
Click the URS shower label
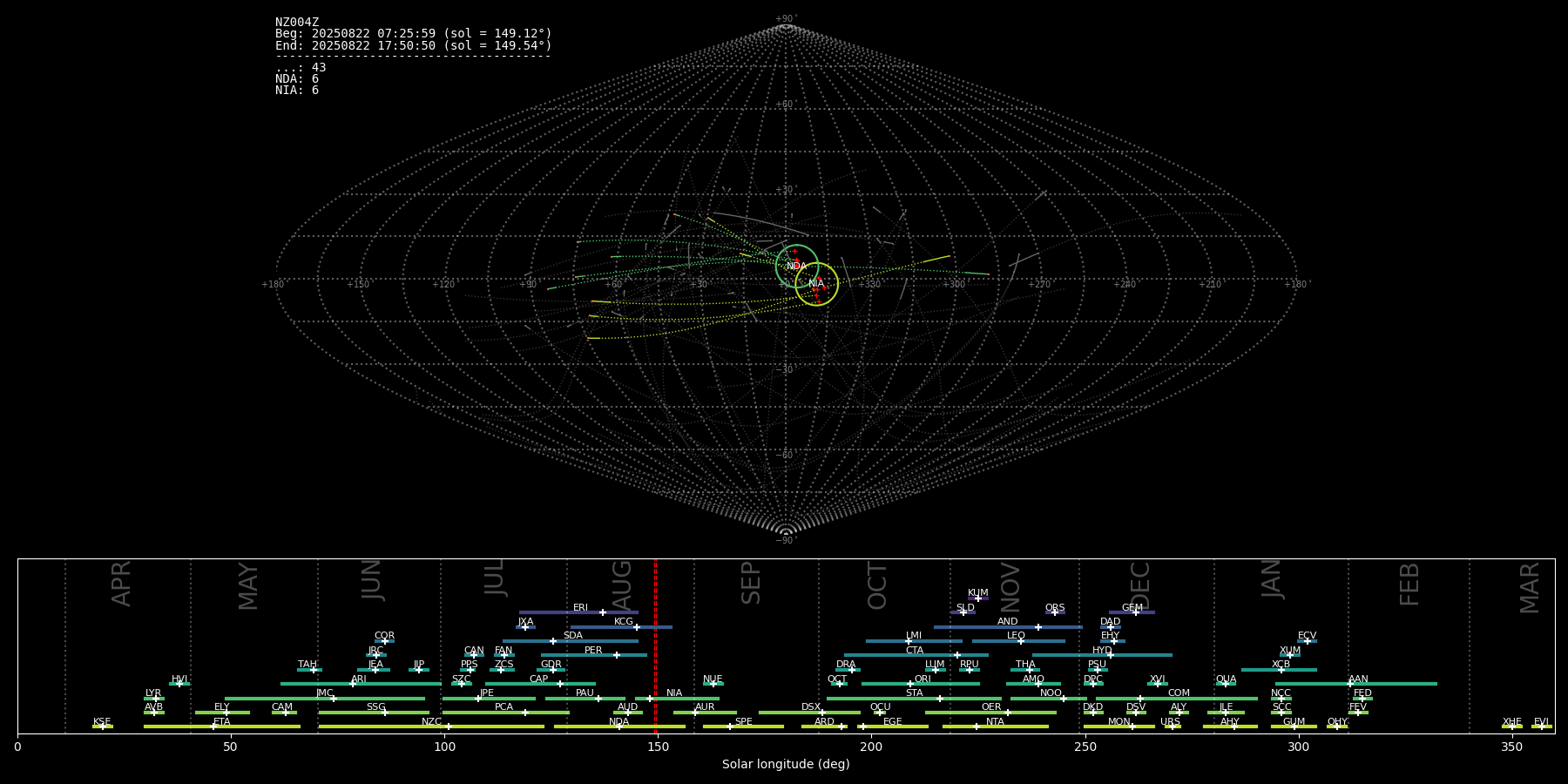click(x=1170, y=722)
